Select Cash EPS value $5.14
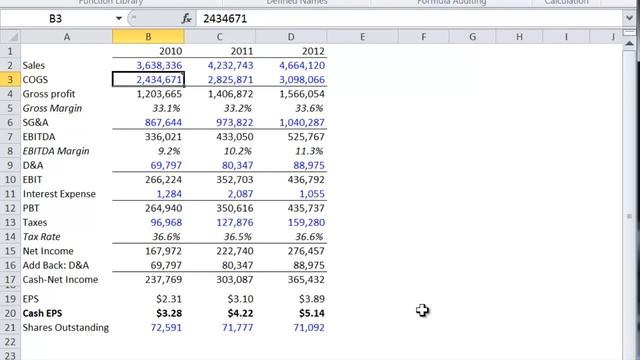Viewport: 640px width, 360px height. pos(291,313)
